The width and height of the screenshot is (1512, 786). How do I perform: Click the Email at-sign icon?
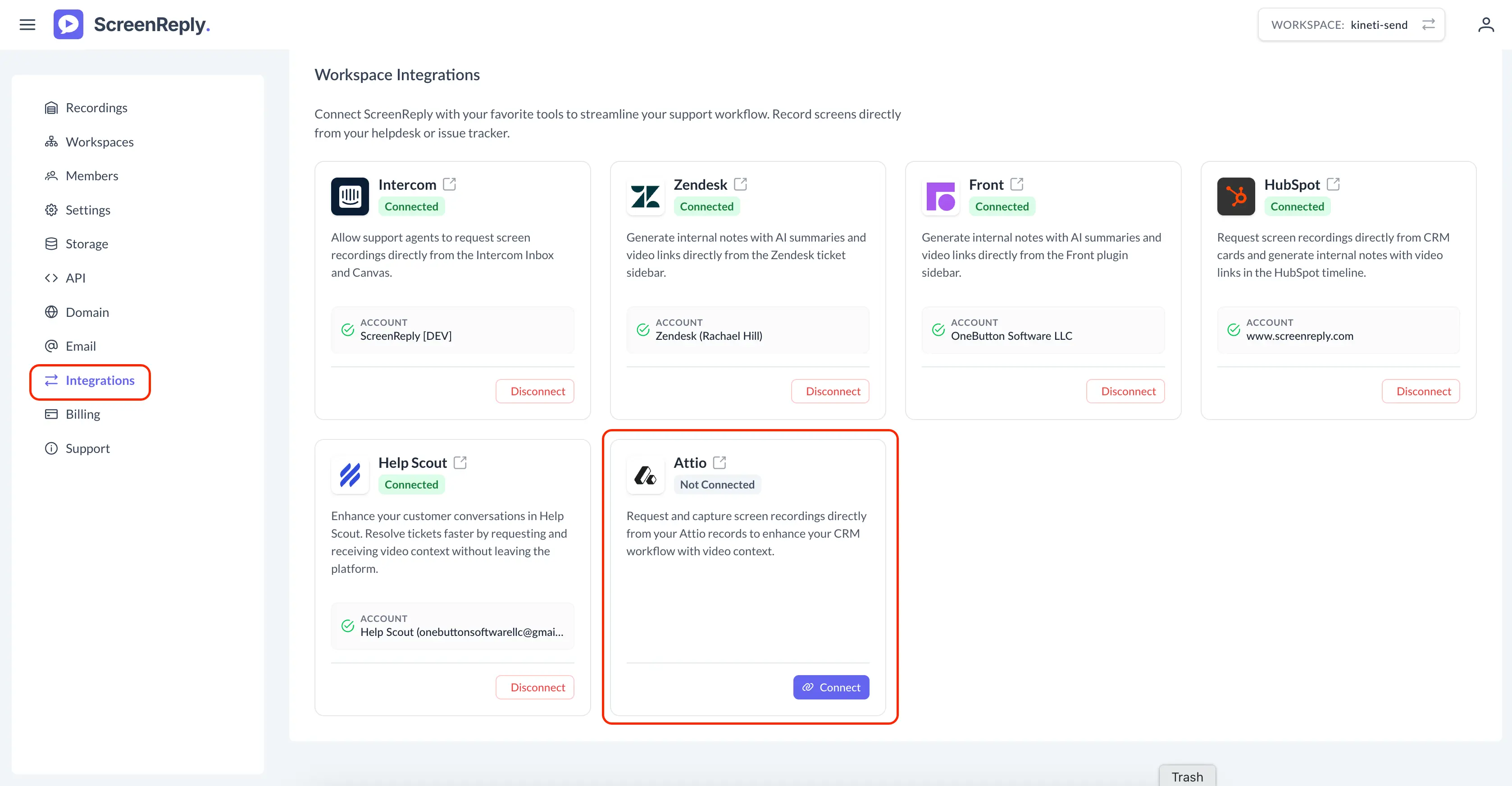[52, 346]
